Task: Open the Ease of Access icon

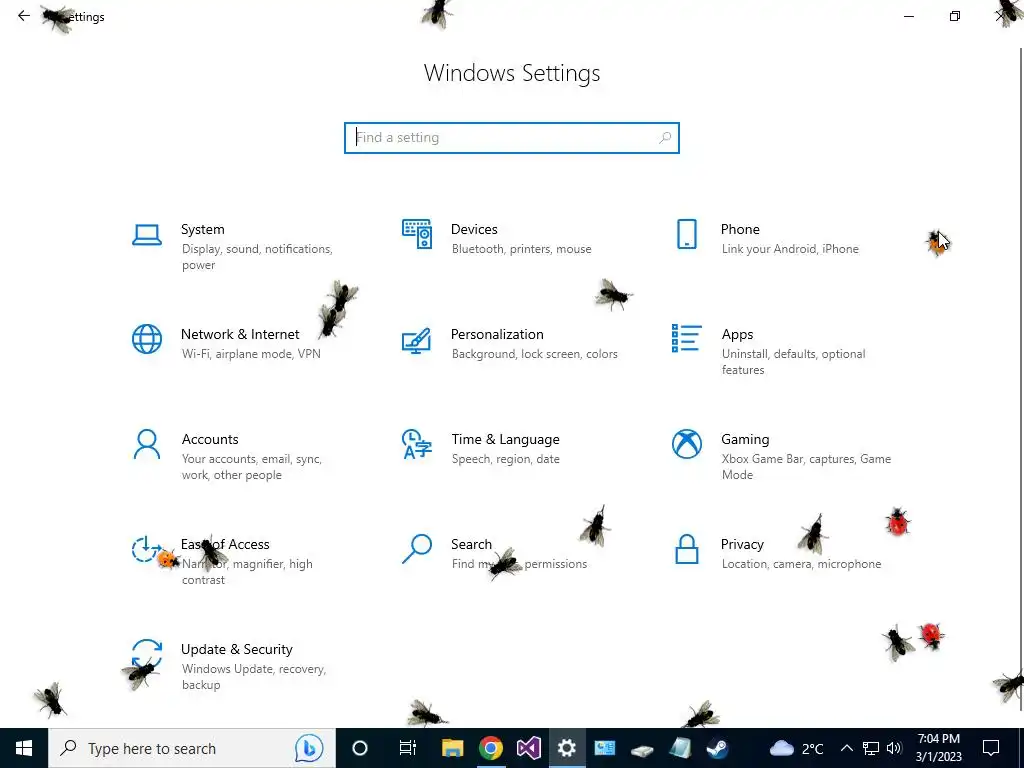Action: pos(147,549)
